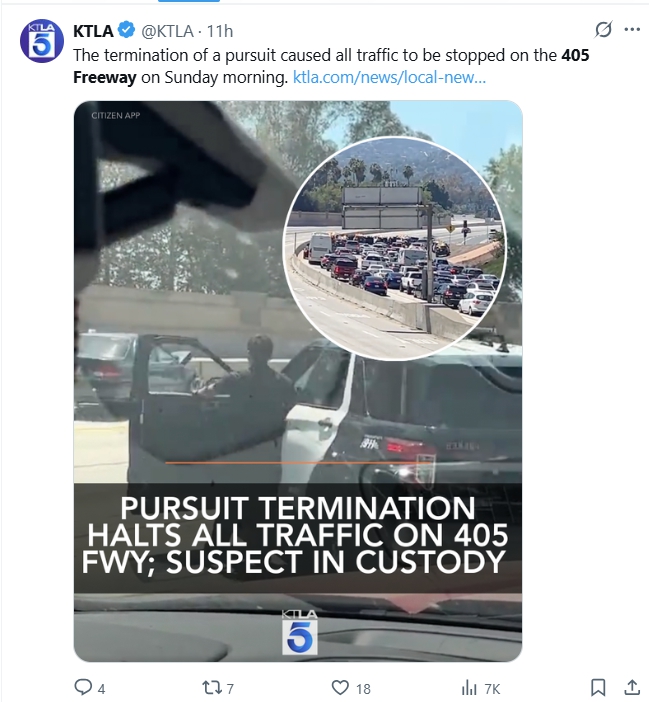
Task: View analytics via the bar chart icon
Action: click(x=469, y=688)
